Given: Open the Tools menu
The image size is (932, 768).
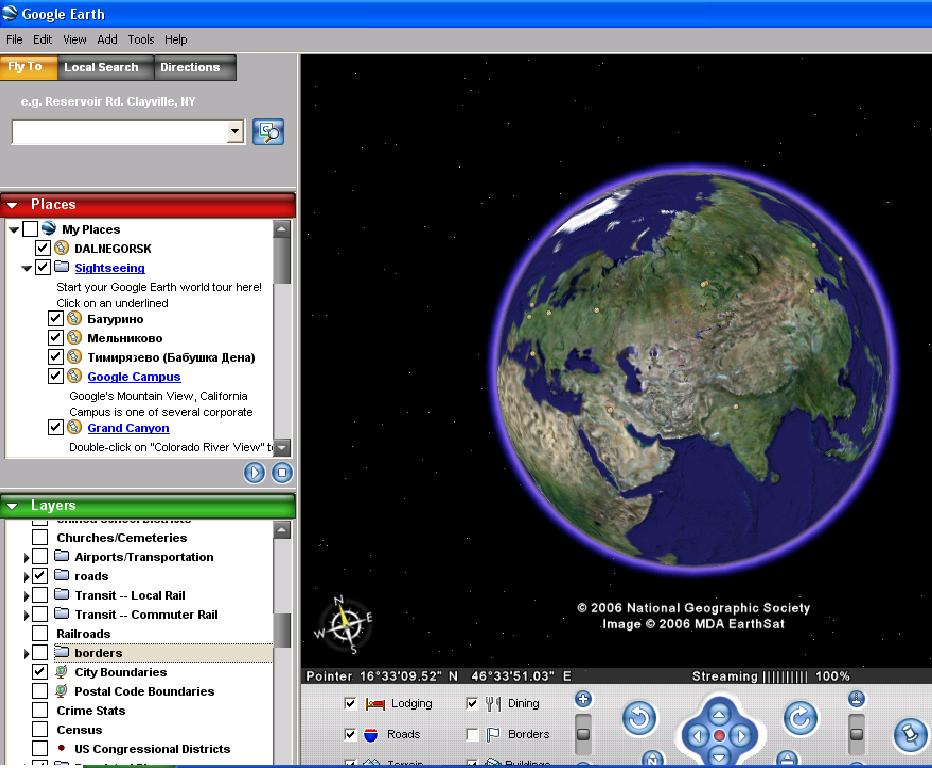Looking at the screenshot, I should 141,39.
